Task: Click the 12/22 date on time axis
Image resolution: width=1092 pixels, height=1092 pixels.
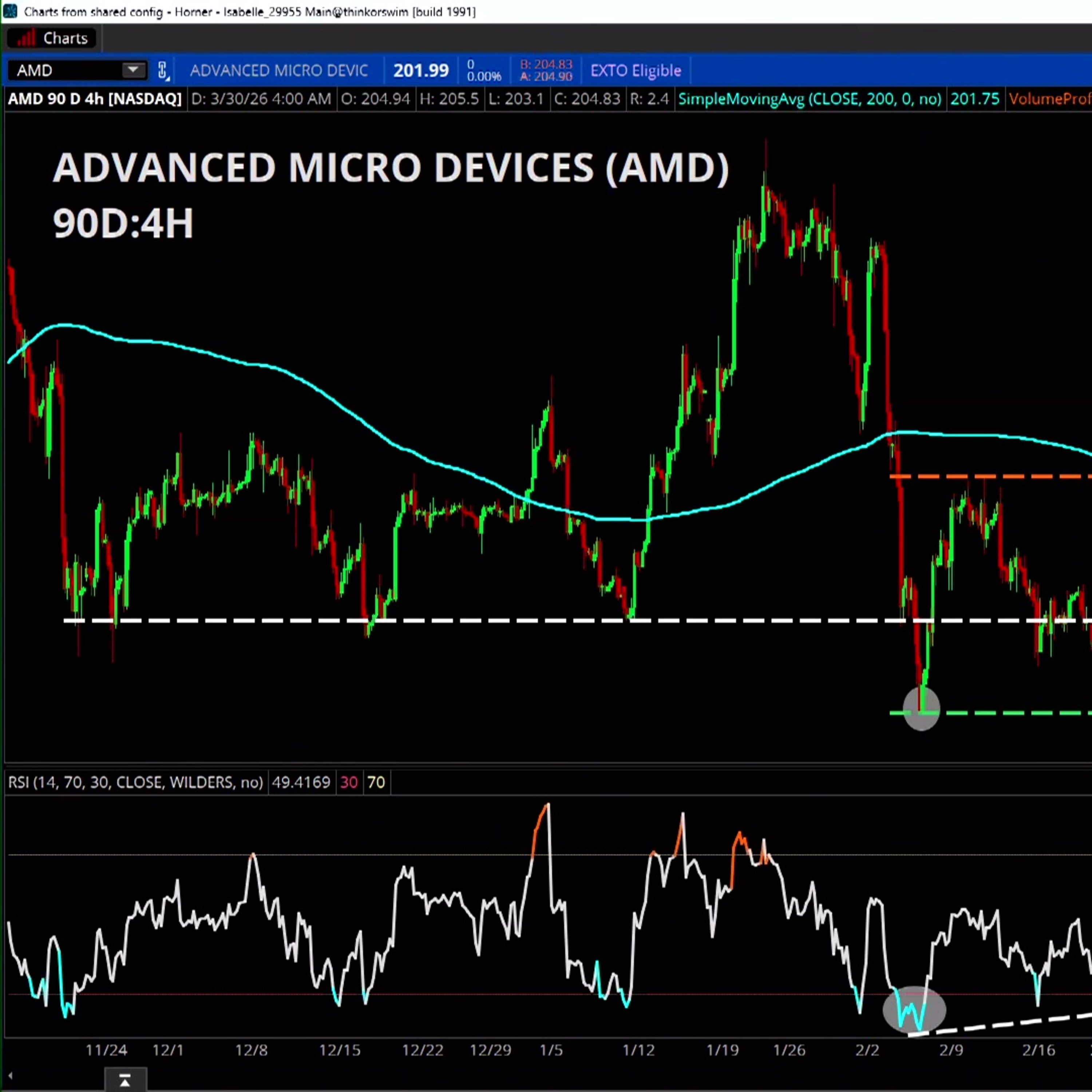Action: (x=423, y=1050)
